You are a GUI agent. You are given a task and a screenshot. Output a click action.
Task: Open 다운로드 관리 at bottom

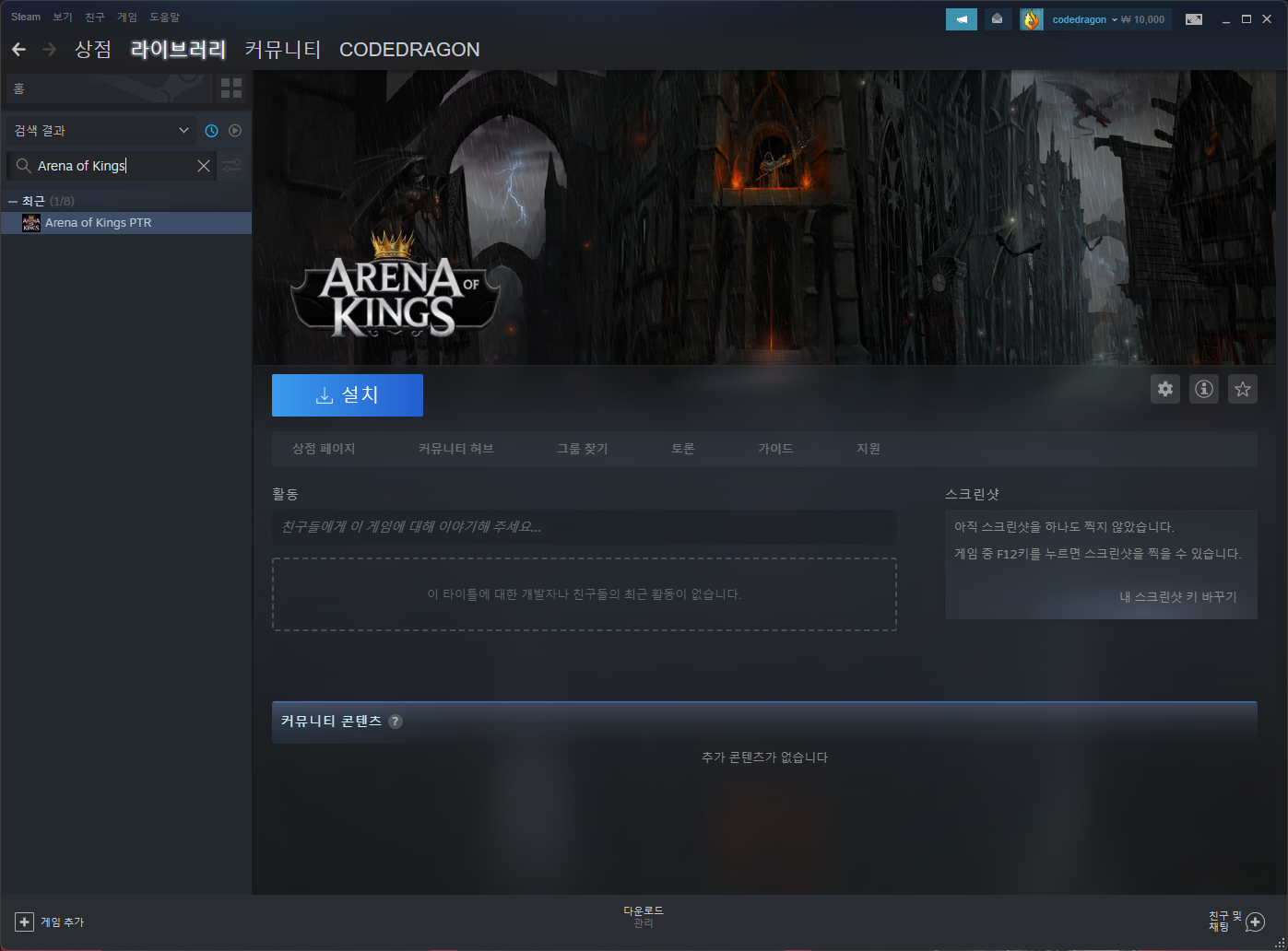(x=644, y=917)
